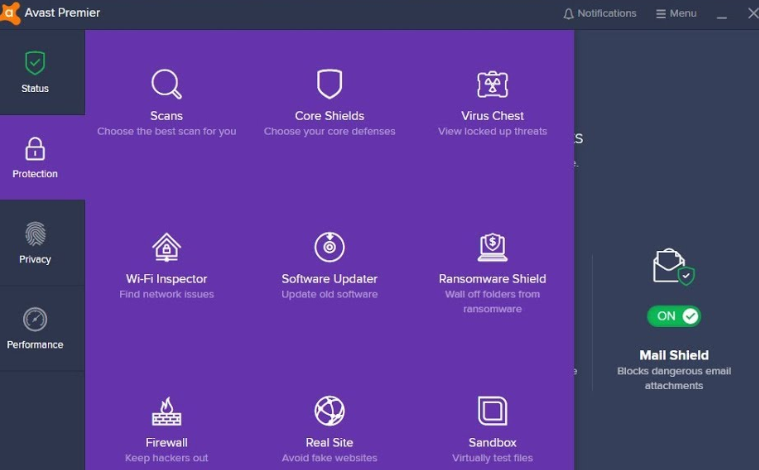This screenshot has height=470, width=759.
Task: Open the Real Site globe icon
Action: tap(330, 411)
